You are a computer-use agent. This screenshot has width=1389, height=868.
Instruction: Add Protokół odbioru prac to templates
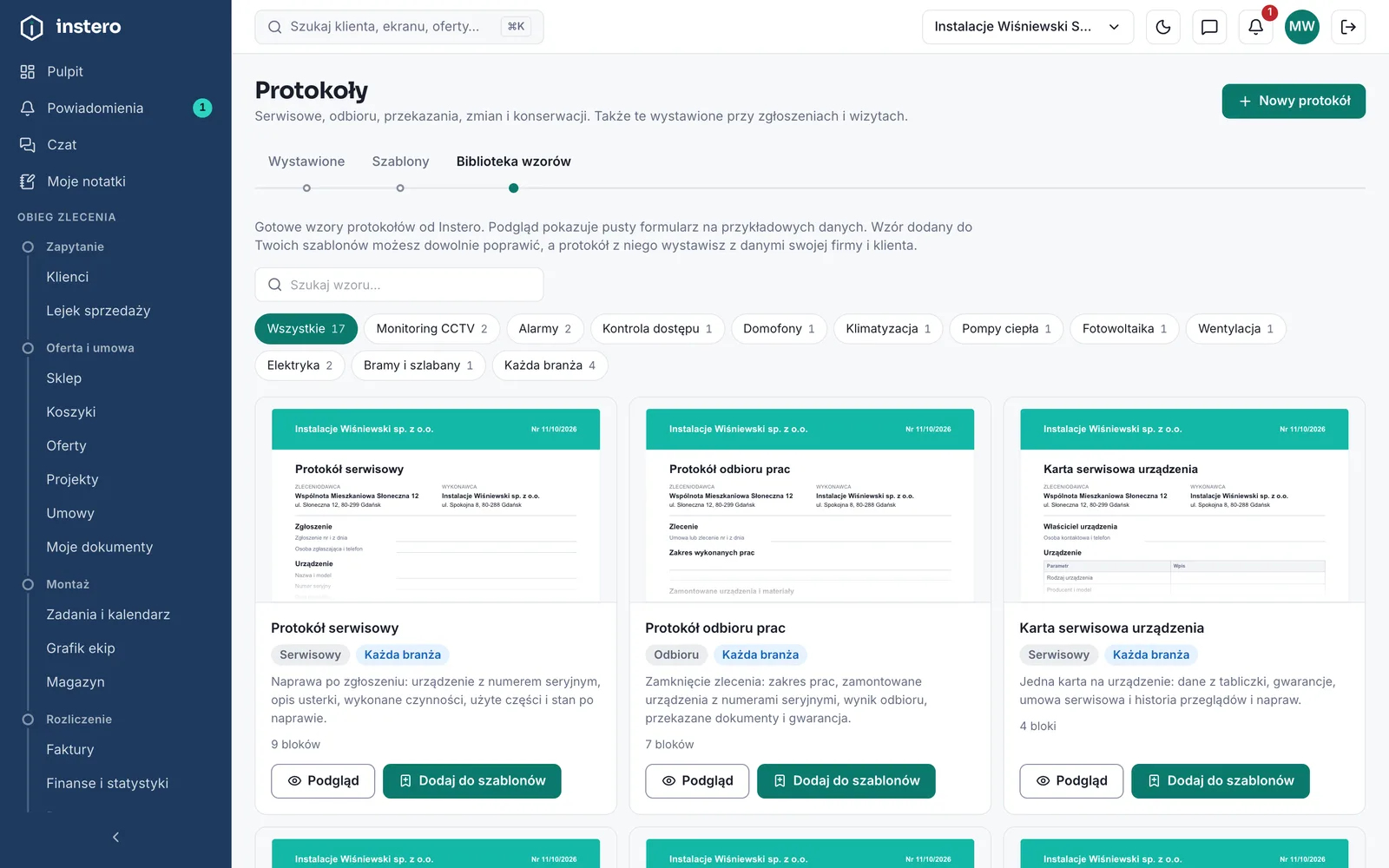[846, 781]
